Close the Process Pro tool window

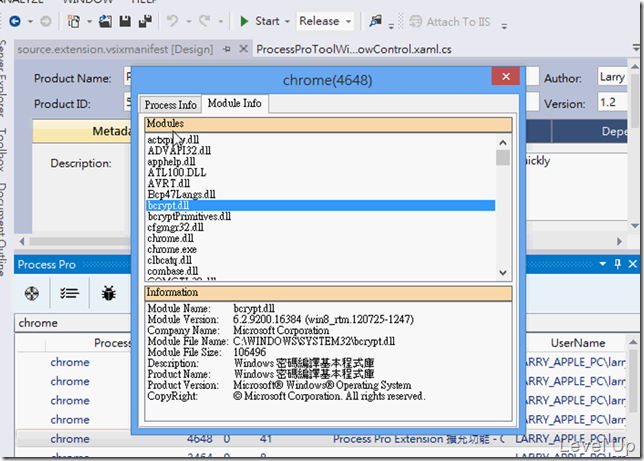pos(632,264)
